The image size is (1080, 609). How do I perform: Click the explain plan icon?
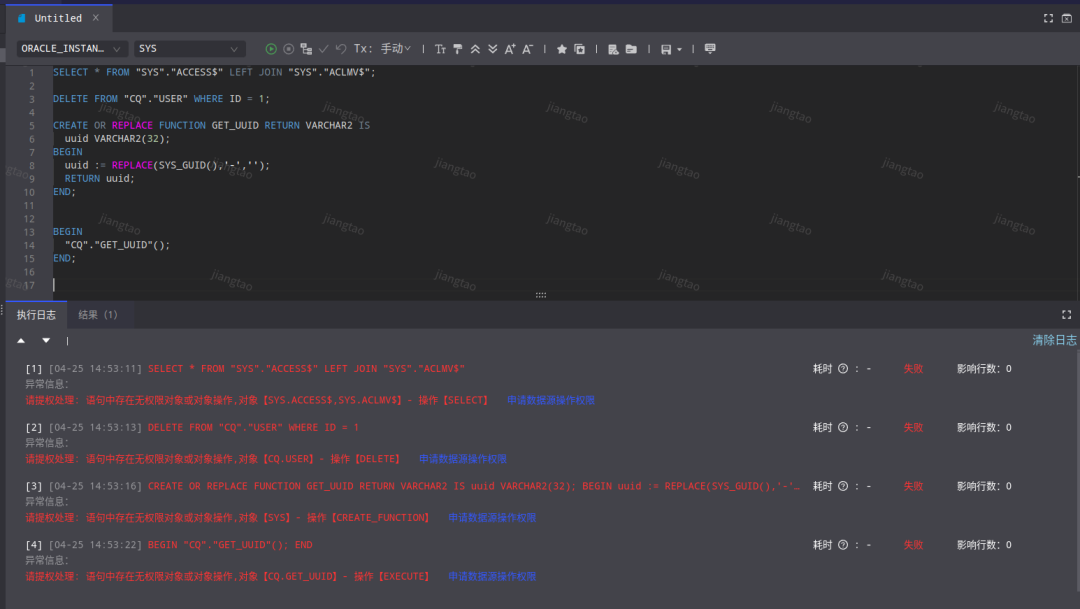[306, 49]
